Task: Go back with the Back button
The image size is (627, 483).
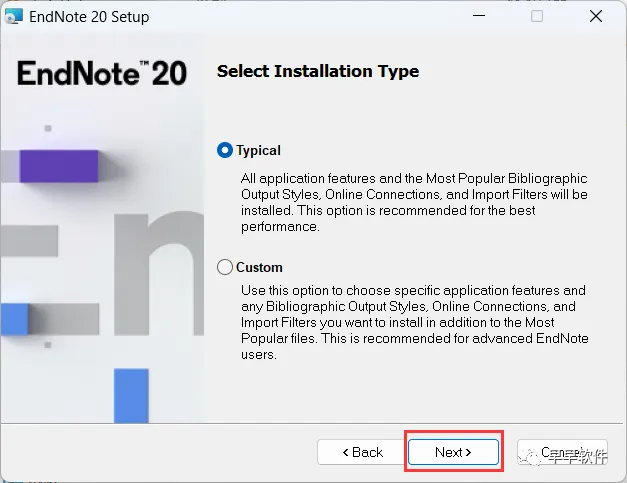Action: (x=362, y=452)
